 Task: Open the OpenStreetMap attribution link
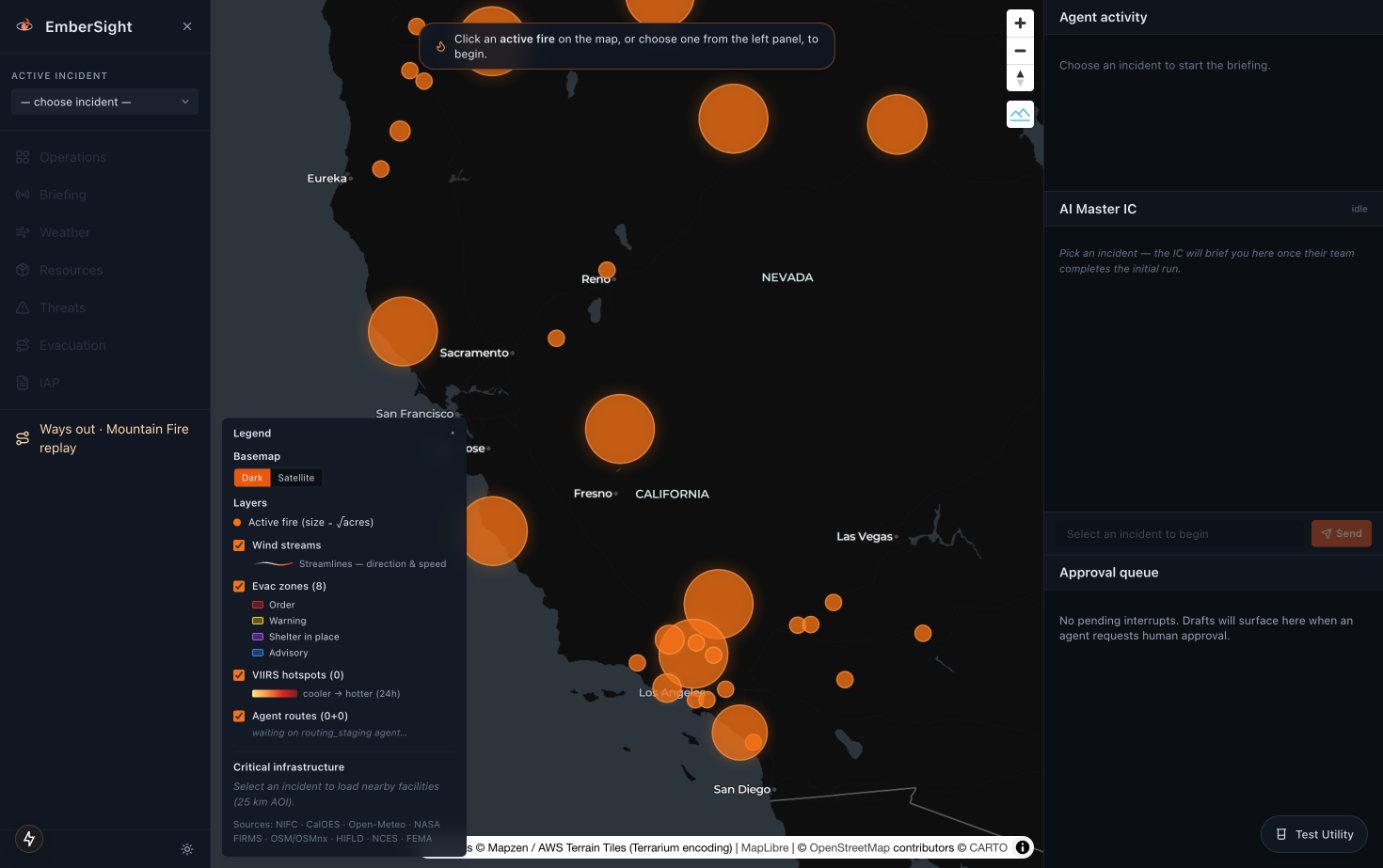[849, 848]
